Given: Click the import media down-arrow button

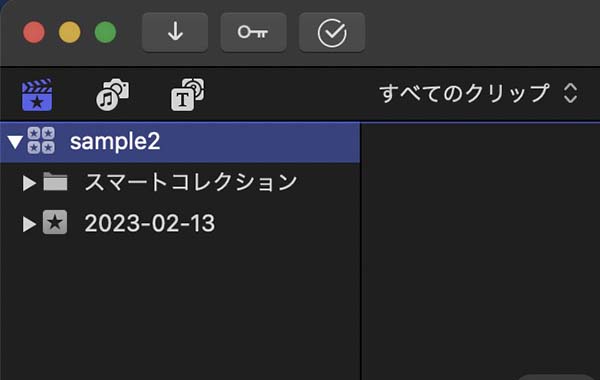Looking at the screenshot, I should (175, 32).
